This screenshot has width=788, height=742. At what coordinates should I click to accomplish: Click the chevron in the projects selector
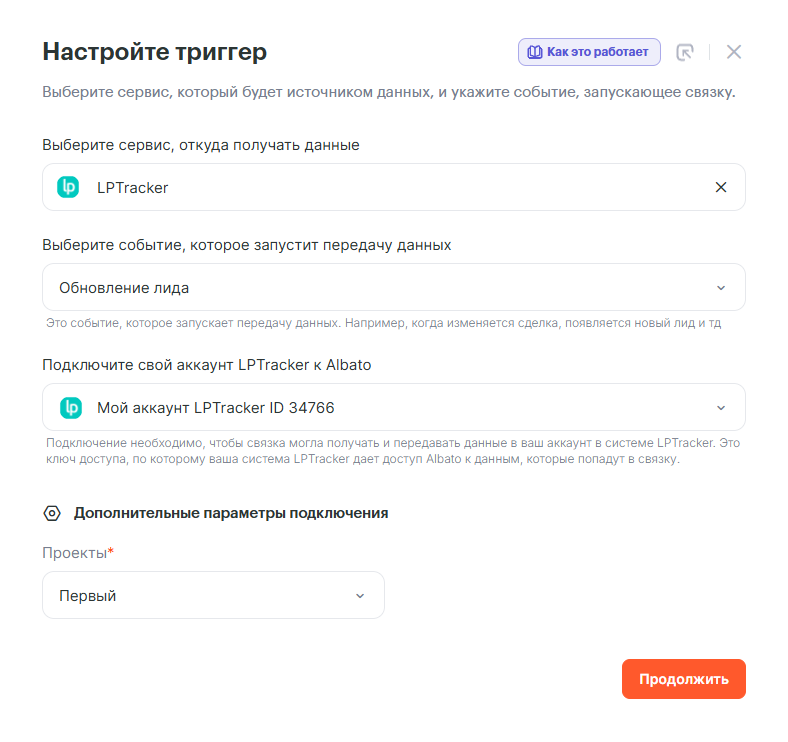(x=360, y=596)
